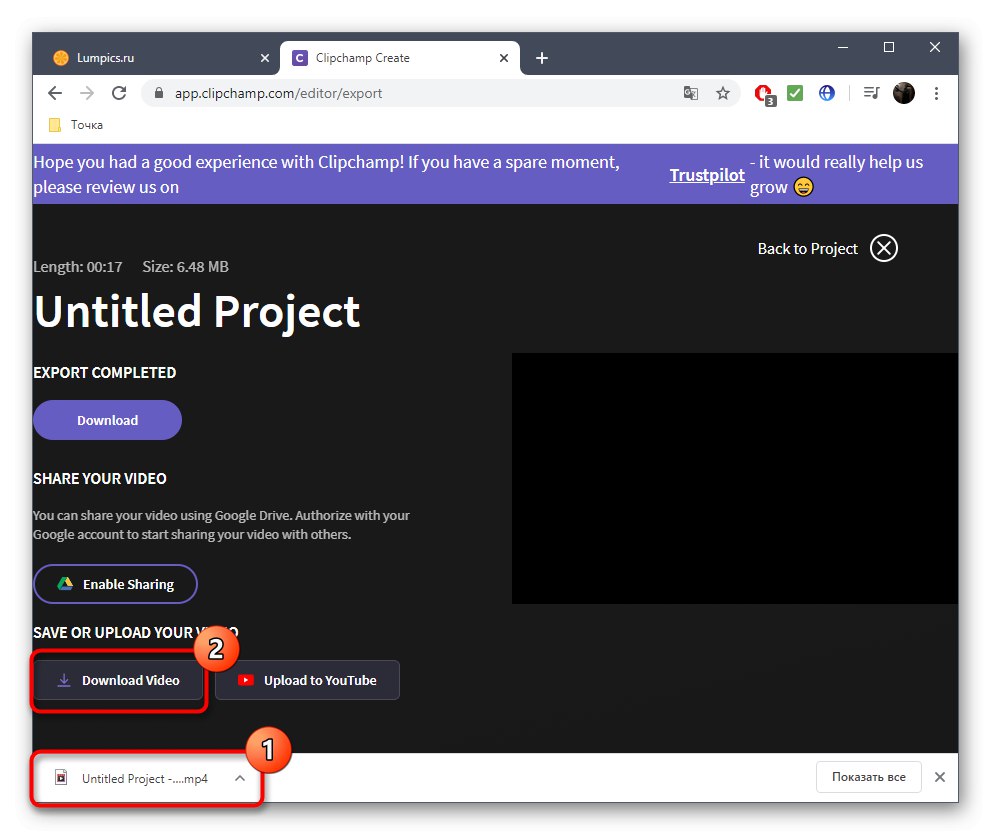991x835 pixels.
Task: Click the site security padlock in the address bar
Action: tap(158, 92)
